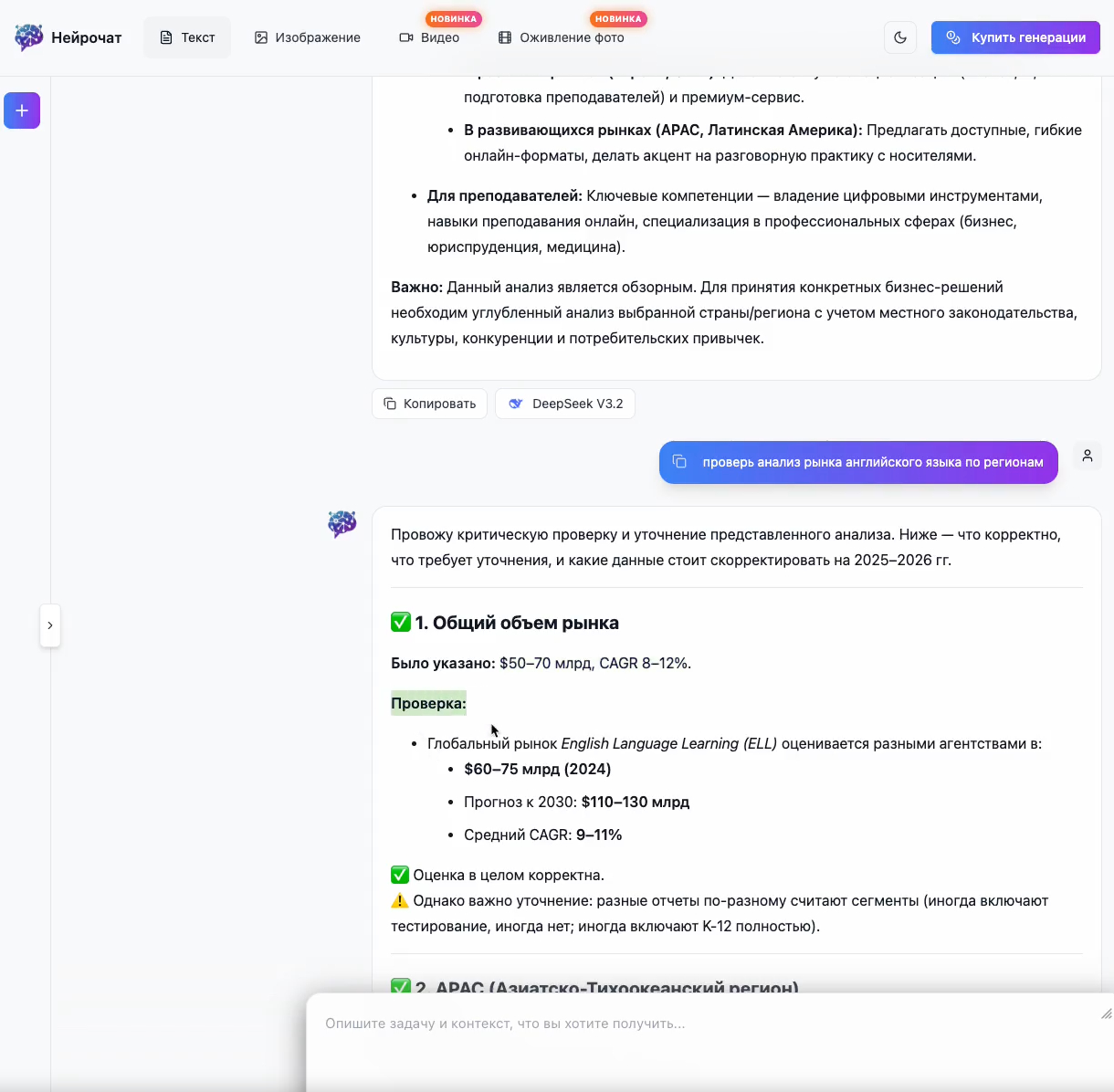Click the highlighted Проверка: label

tap(428, 703)
